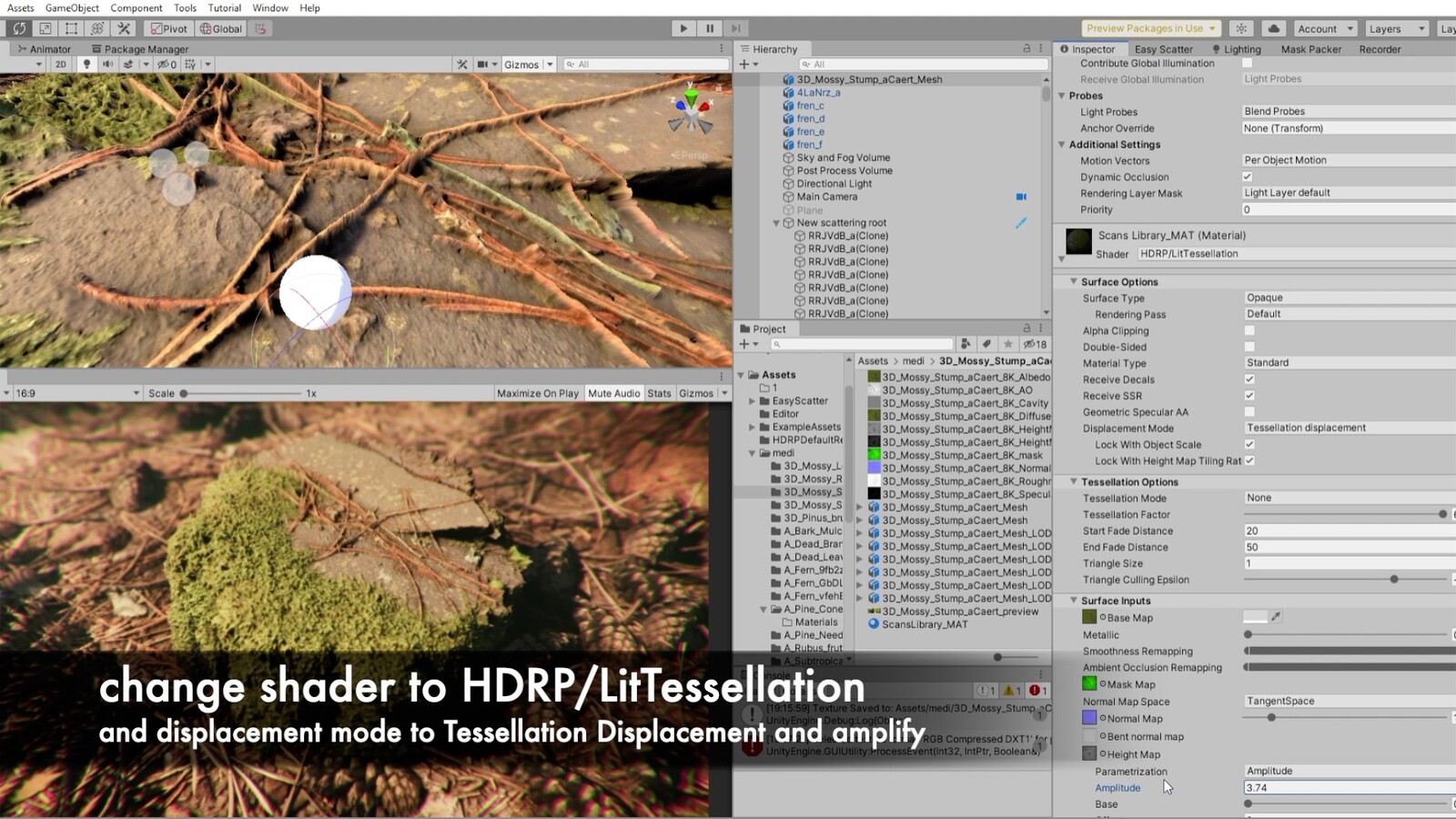
Task: Click the scene orientation gizmo
Action: tap(691, 111)
